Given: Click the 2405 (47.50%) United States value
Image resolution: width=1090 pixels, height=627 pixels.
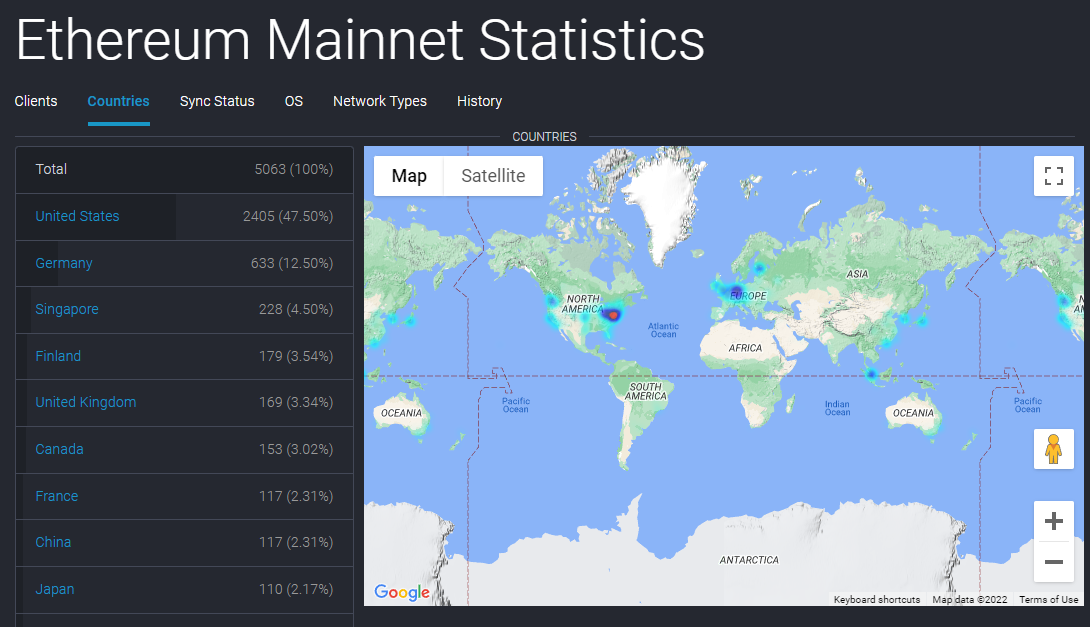Looking at the screenshot, I should click(x=288, y=216).
